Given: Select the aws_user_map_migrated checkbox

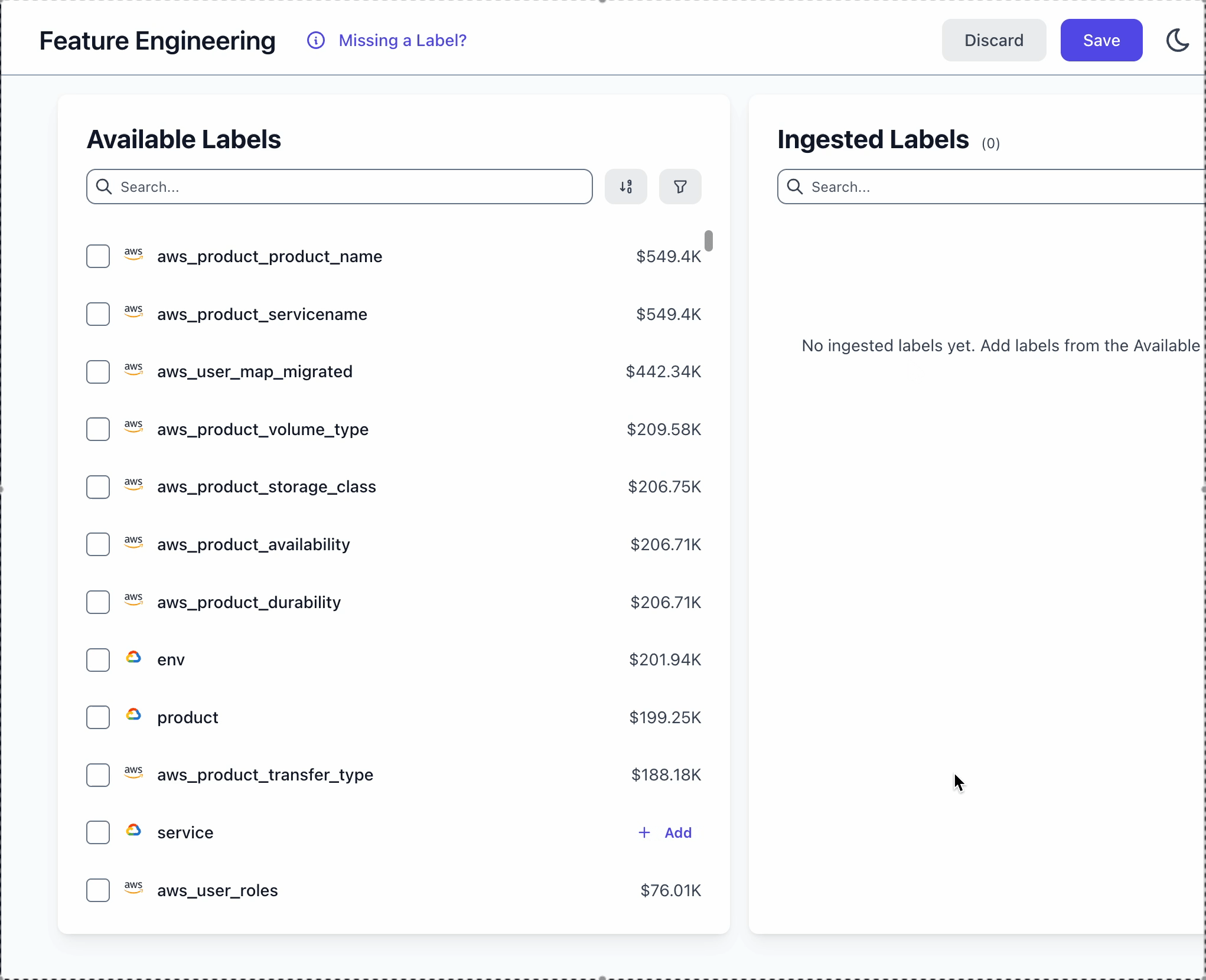Looking at the screenshot, I should tap(98, 372).
